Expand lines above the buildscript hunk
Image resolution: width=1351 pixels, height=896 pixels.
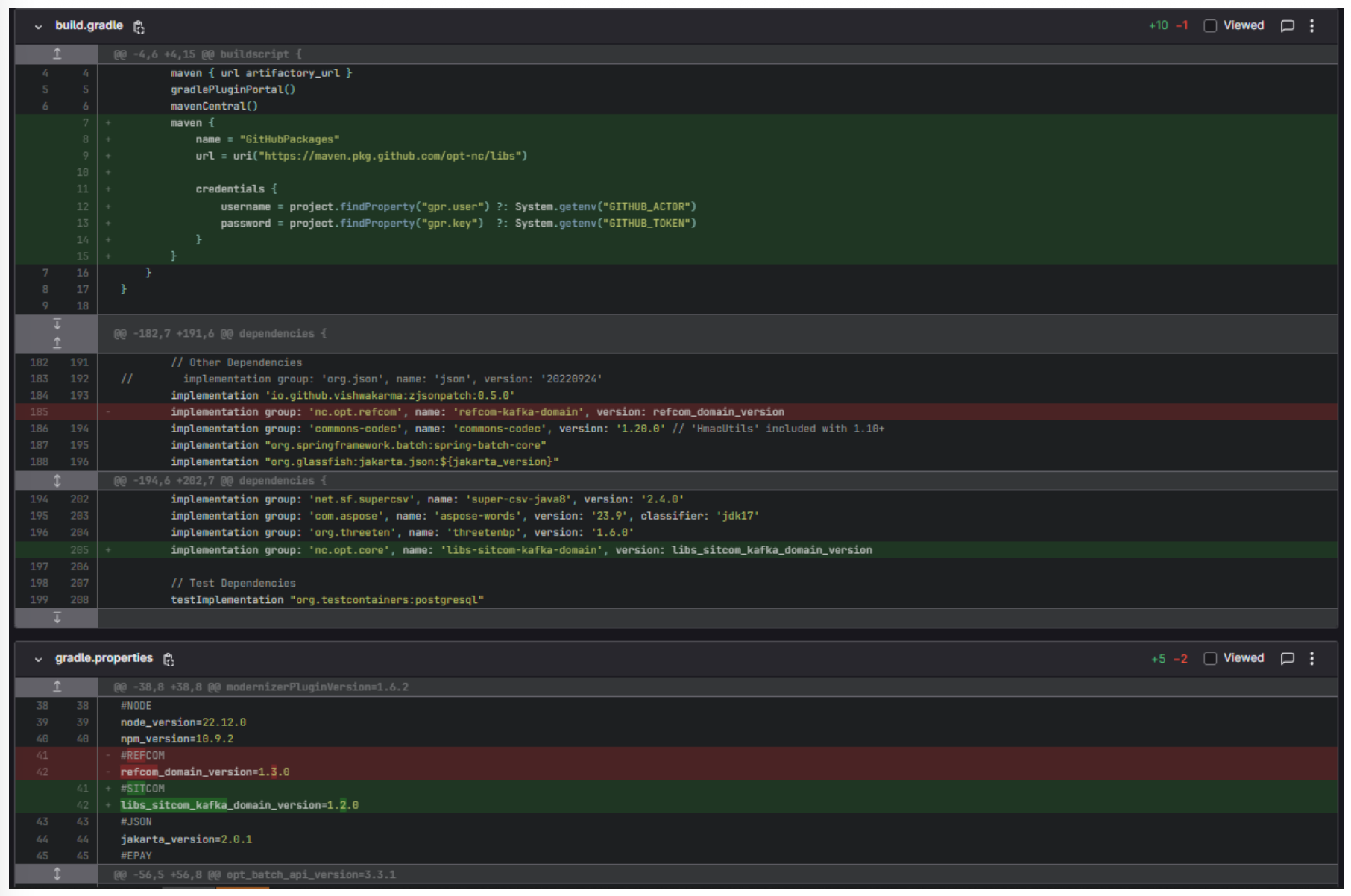pos(57,54)
